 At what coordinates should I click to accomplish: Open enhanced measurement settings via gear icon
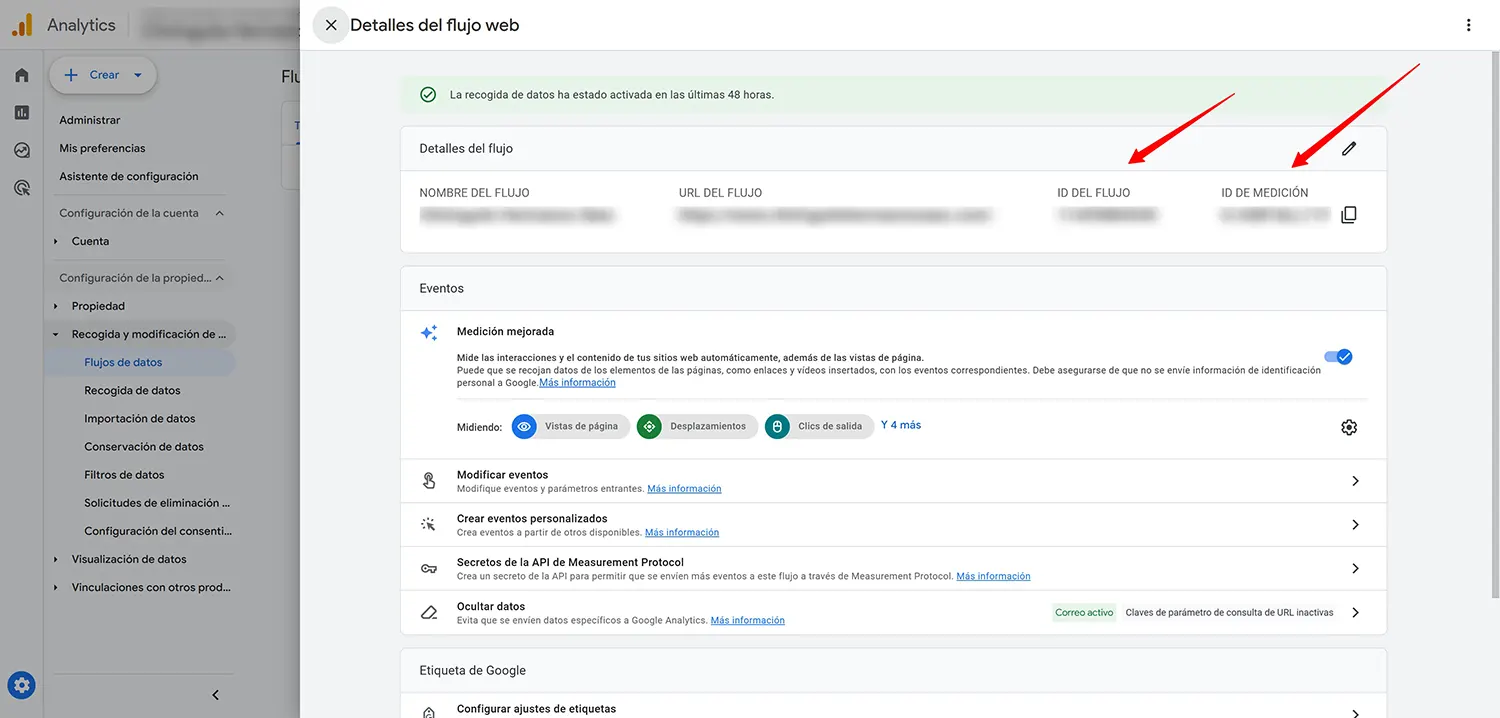coord(1348,426)
